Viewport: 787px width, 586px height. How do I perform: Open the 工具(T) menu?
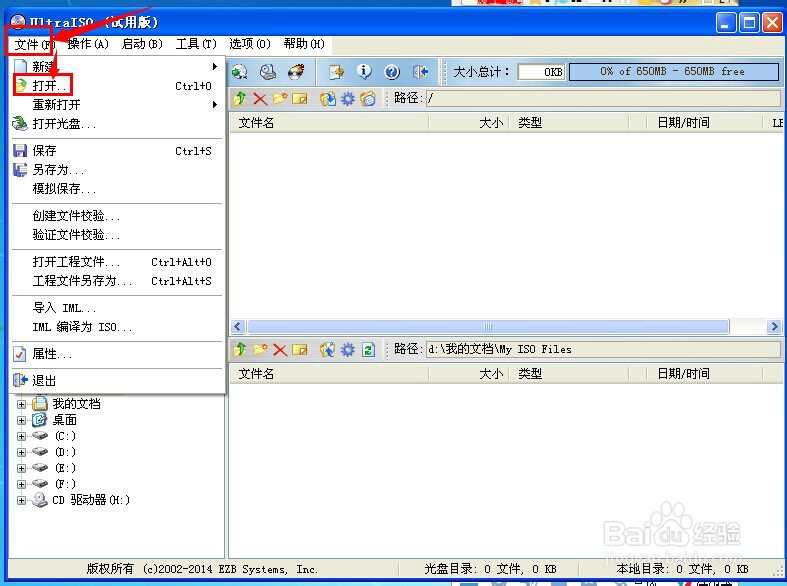pos(196,44)
